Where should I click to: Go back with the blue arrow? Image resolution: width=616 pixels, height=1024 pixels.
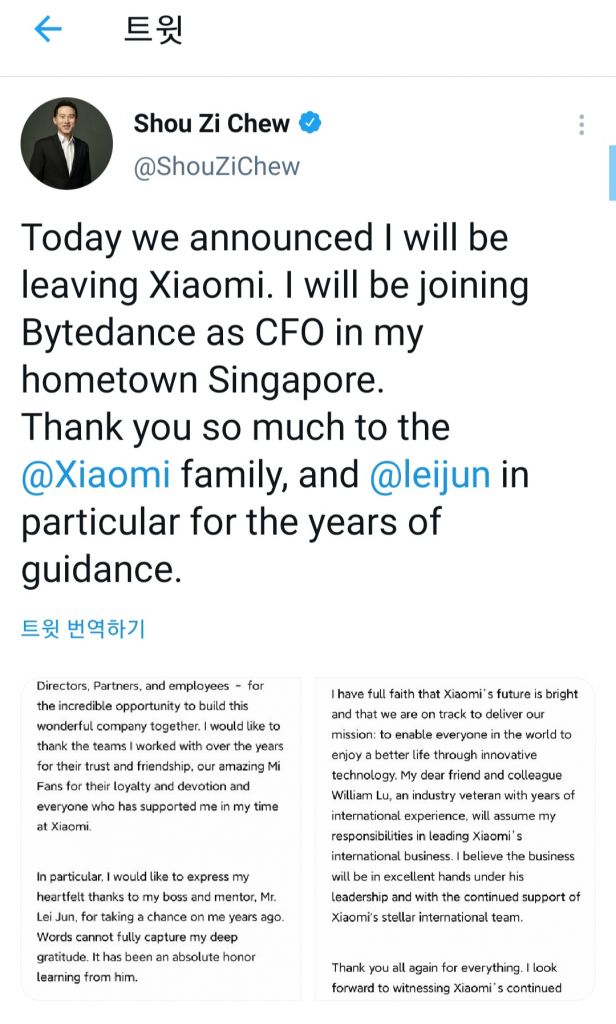click(x=47, y=30)
